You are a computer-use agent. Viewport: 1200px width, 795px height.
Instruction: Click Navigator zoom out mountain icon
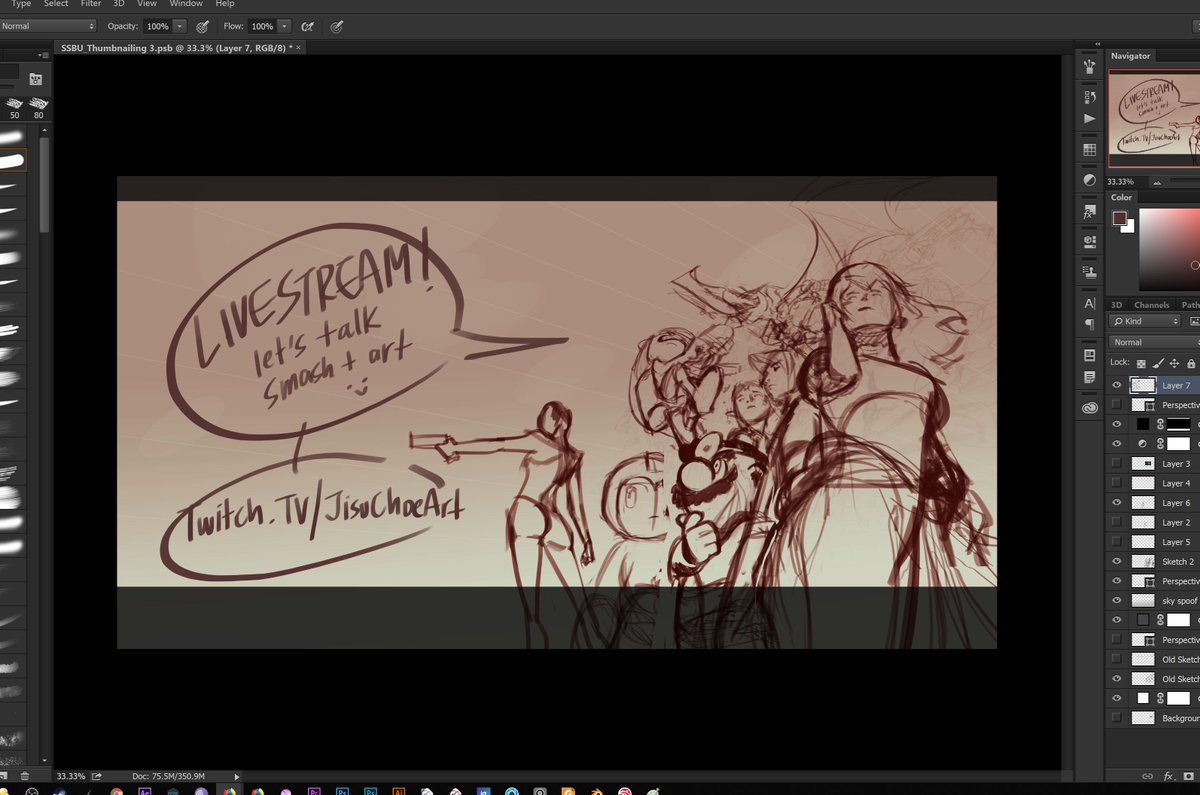1157,182
